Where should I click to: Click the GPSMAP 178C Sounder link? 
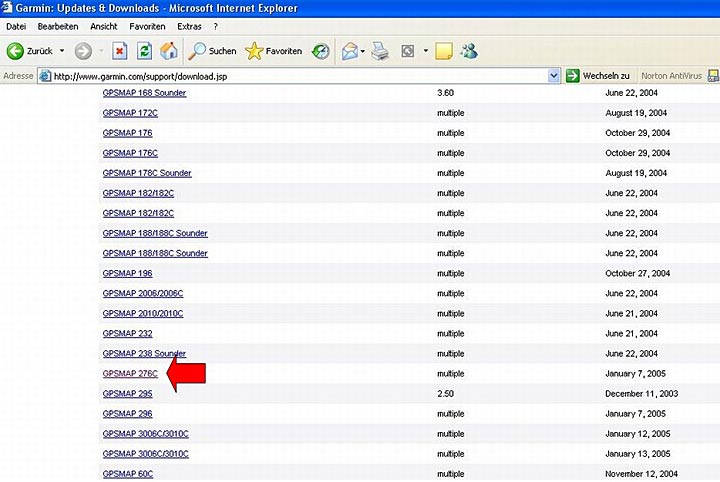pyautogui.click(x=147, y=173)
